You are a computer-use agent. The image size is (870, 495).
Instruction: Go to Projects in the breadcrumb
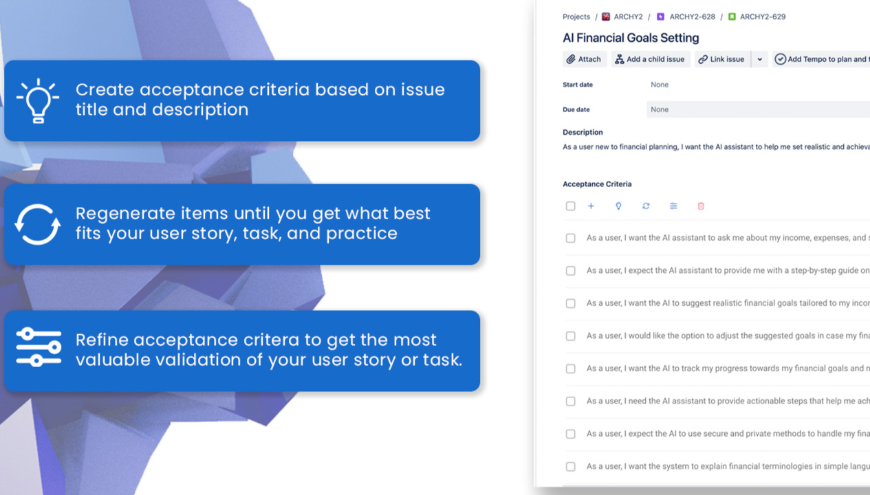576,17
